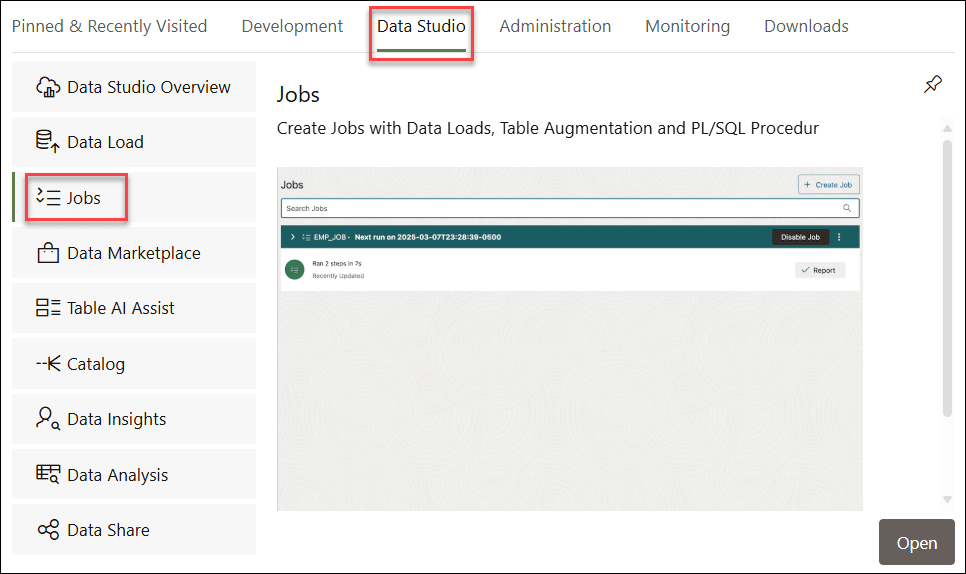Click the Data Share icon
This screenshot has width=966, height=574.
pos(48,530)
